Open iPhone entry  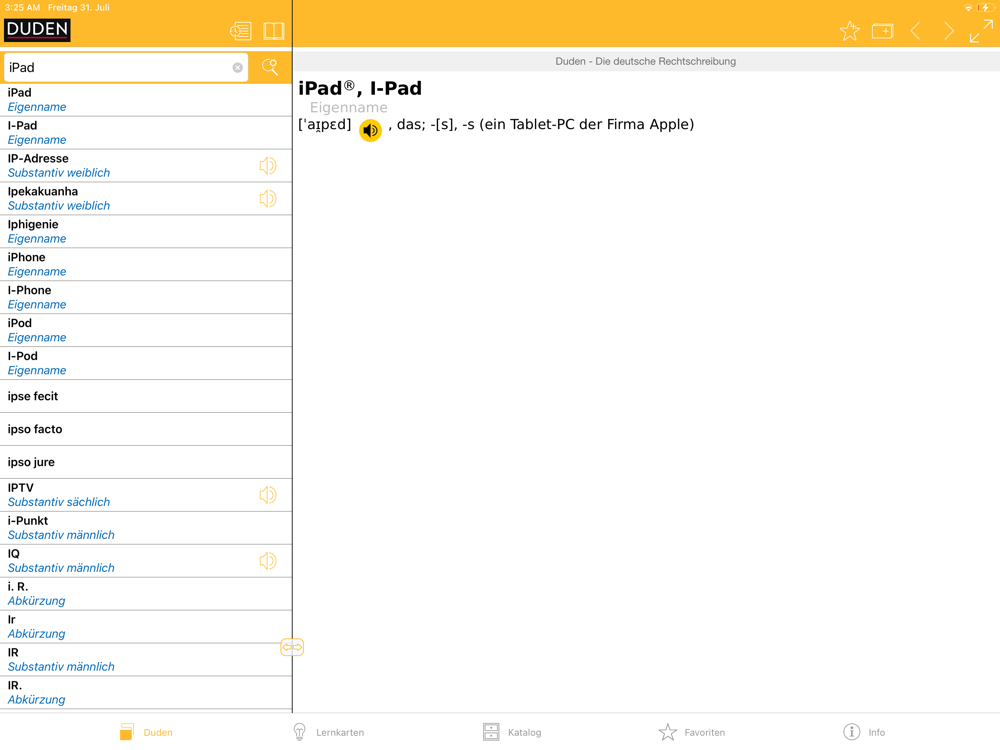(x=146, y=265)
